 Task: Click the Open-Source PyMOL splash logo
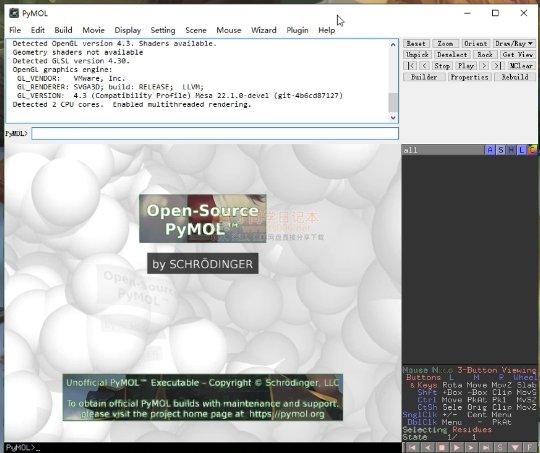pyautogui.click(x=202, y=218)
